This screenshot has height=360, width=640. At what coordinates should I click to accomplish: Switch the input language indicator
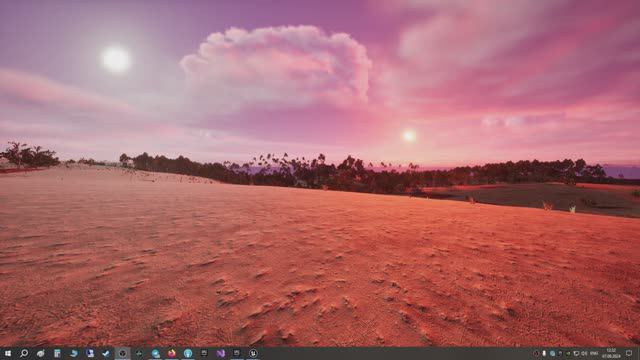[x=594, y=353]
